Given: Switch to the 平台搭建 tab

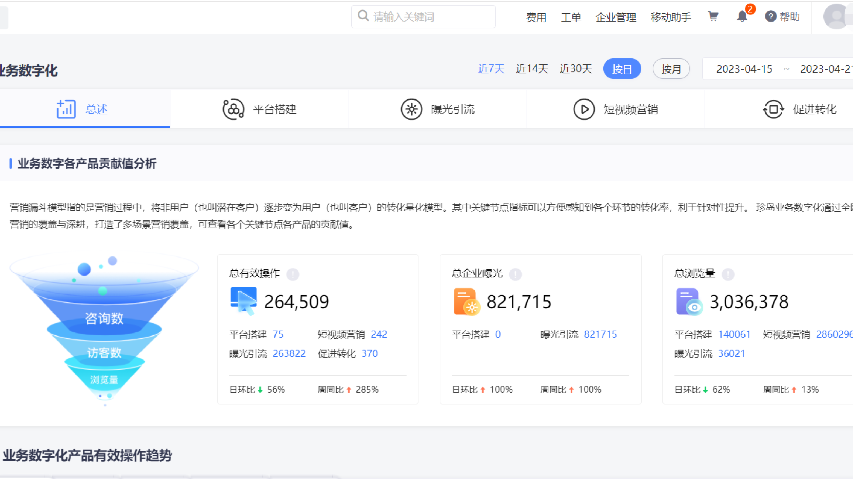Looking at the screenshot, I should point(259,109).
